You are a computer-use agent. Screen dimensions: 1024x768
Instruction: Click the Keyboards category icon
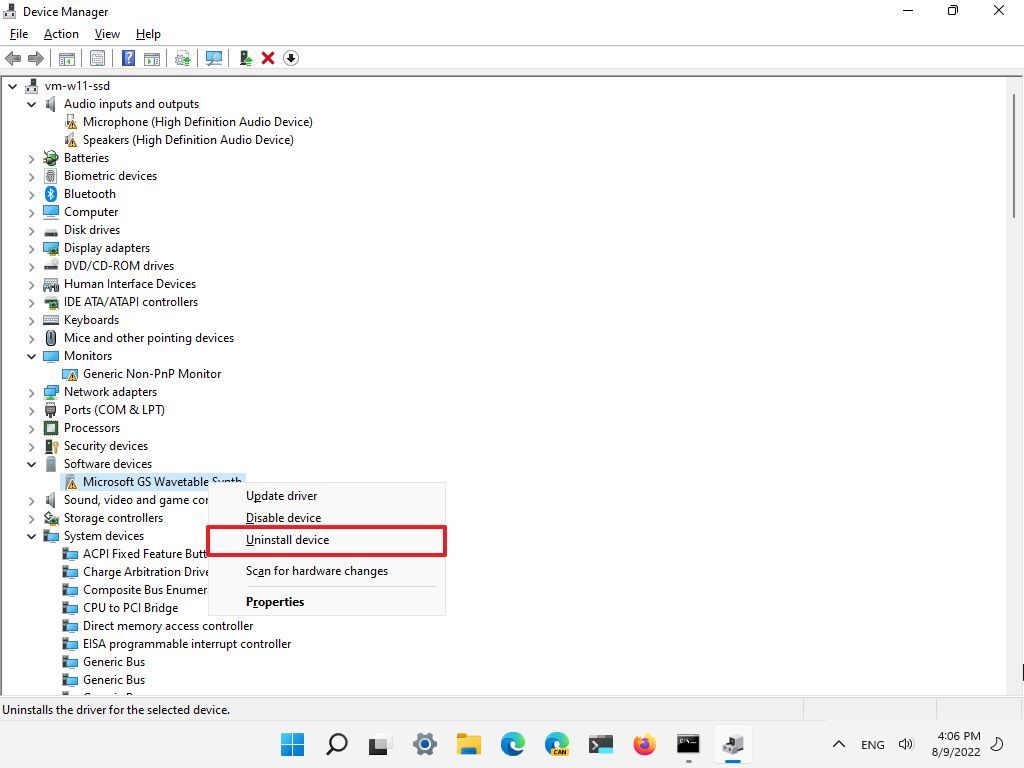click(51, 320)
